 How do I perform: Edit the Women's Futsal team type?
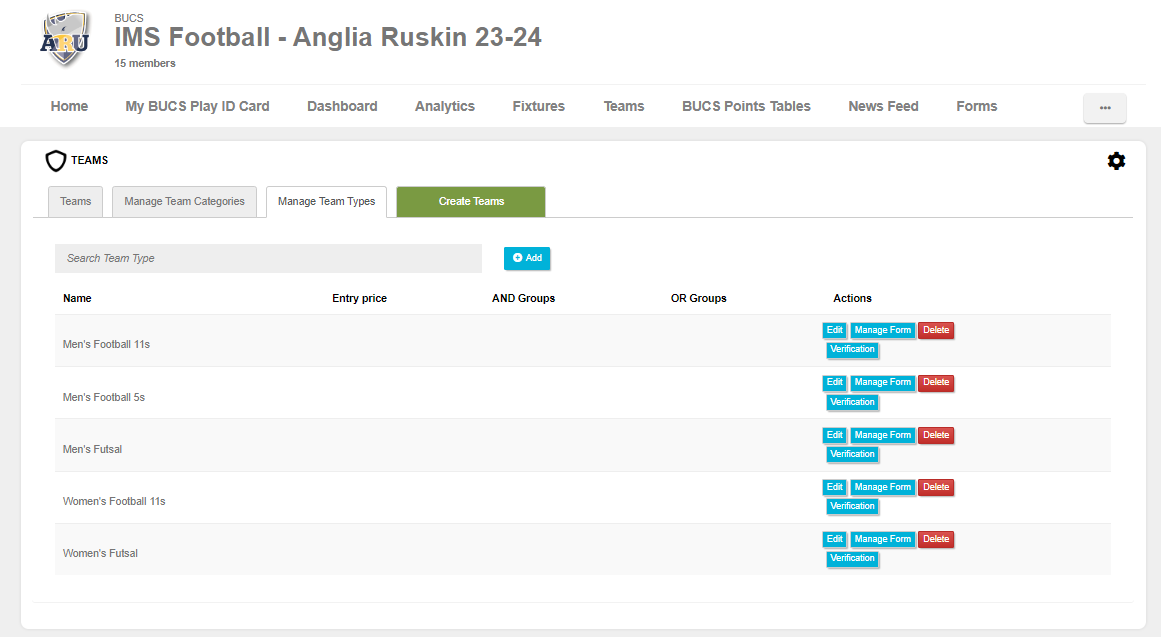tap(834, 539)
